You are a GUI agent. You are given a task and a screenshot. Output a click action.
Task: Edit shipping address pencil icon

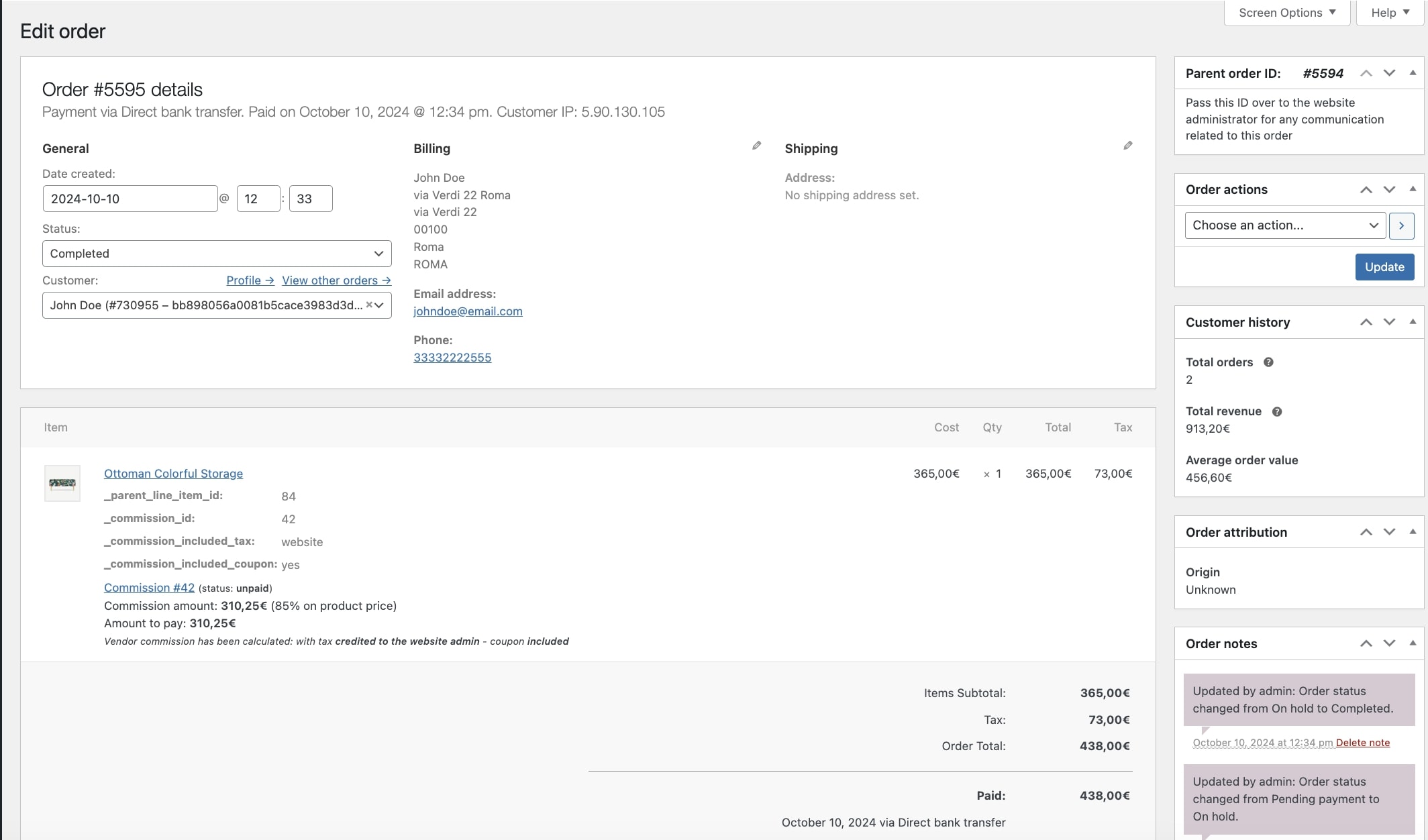pos(1128,146)
